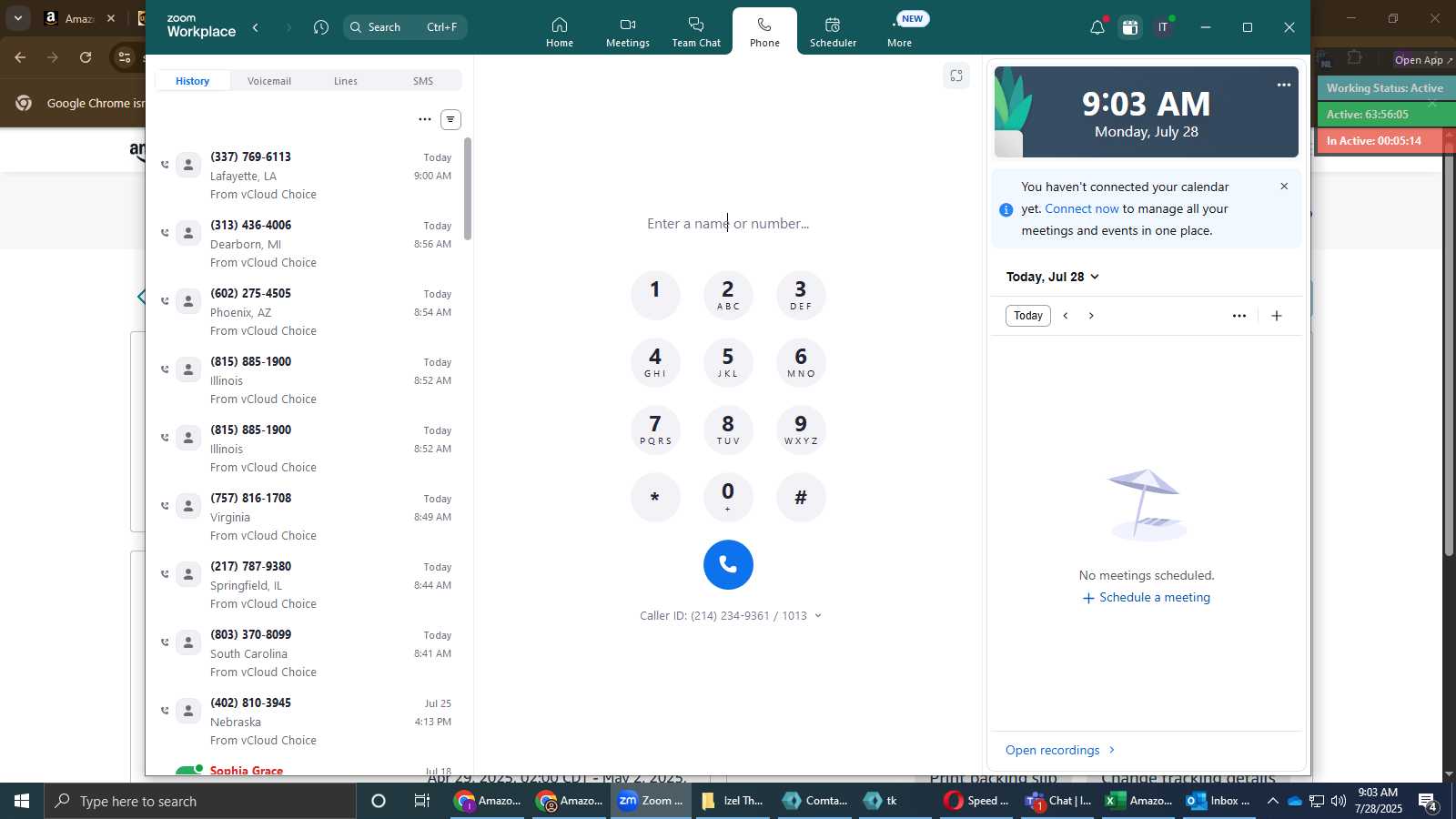Select call from (803) 370-8099
Image resolution: width=1456 pixels, height=819 pixels.
(x=308, y=653)
